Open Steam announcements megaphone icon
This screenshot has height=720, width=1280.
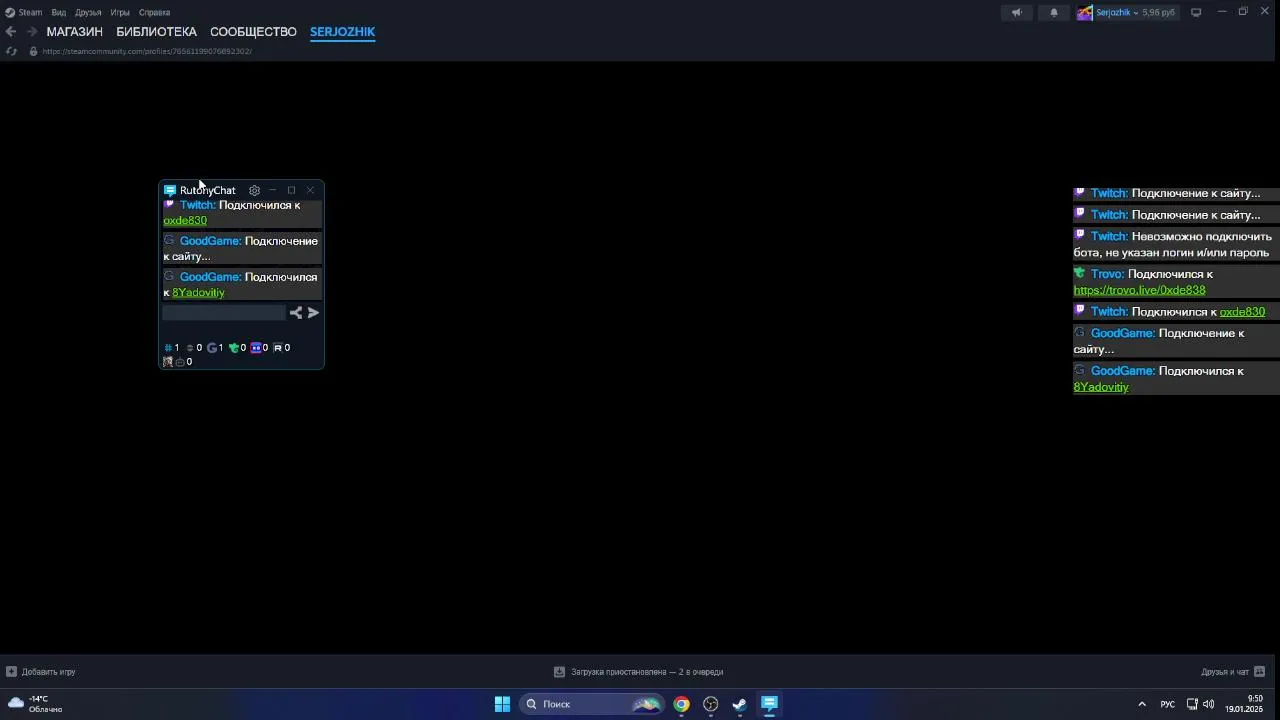(1016, 13)
